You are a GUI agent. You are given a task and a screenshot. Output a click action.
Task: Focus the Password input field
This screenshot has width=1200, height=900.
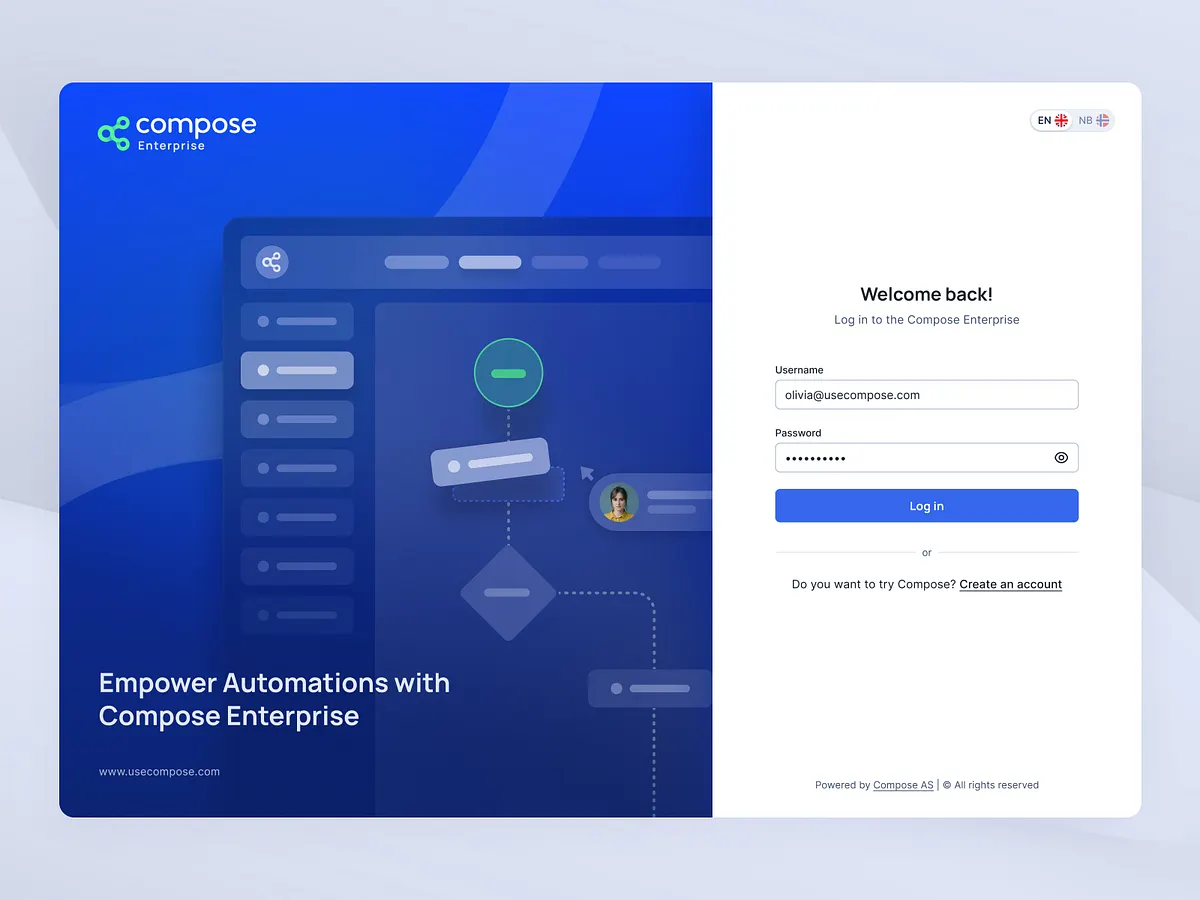click(926, 458)
